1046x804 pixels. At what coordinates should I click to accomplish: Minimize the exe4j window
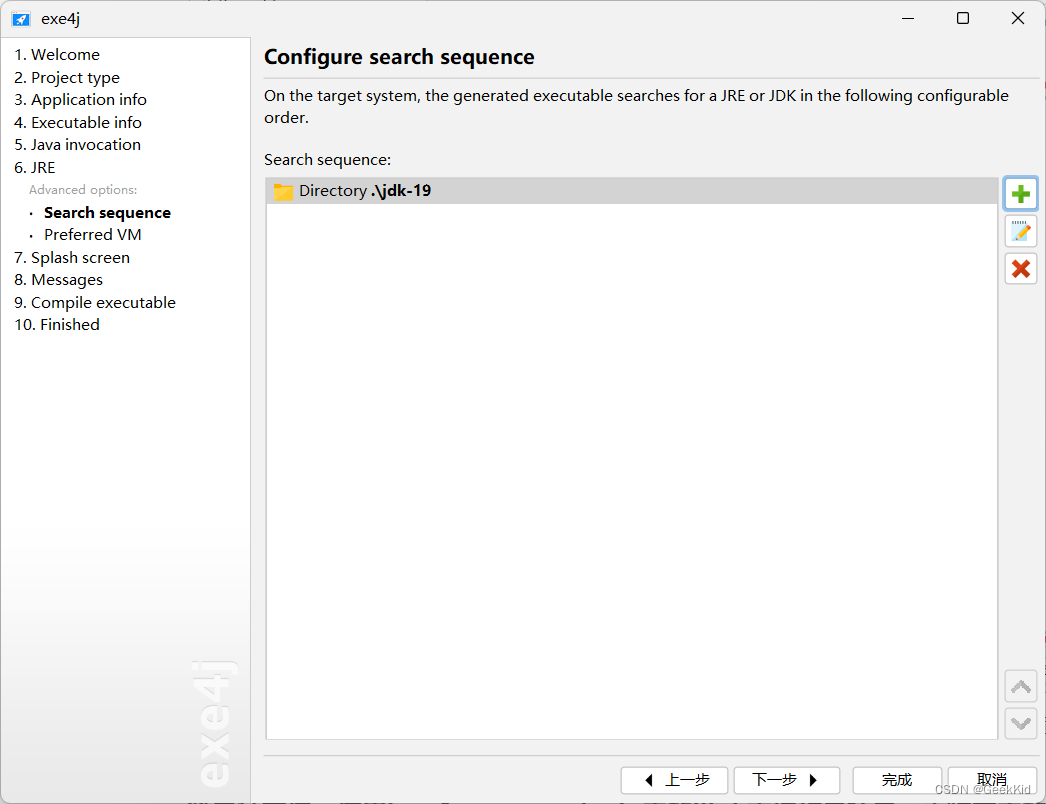908,19
